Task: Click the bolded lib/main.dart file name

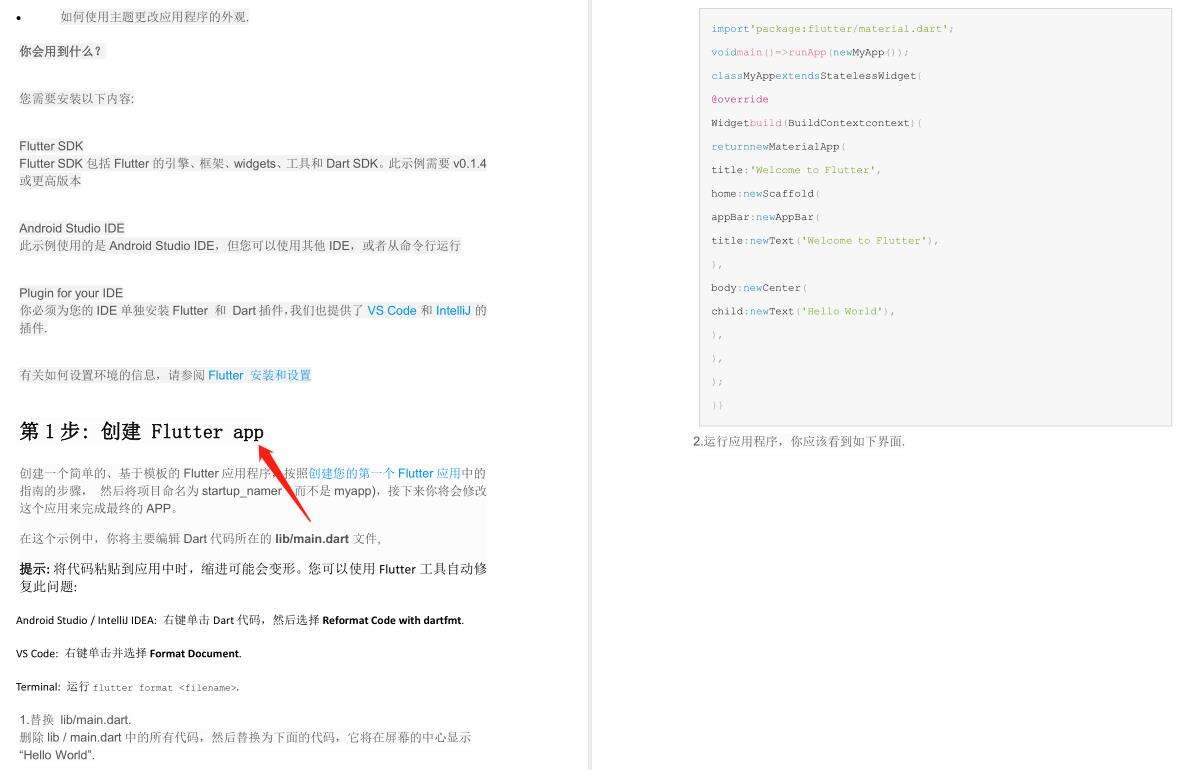Action: click(x=312, y=538)
